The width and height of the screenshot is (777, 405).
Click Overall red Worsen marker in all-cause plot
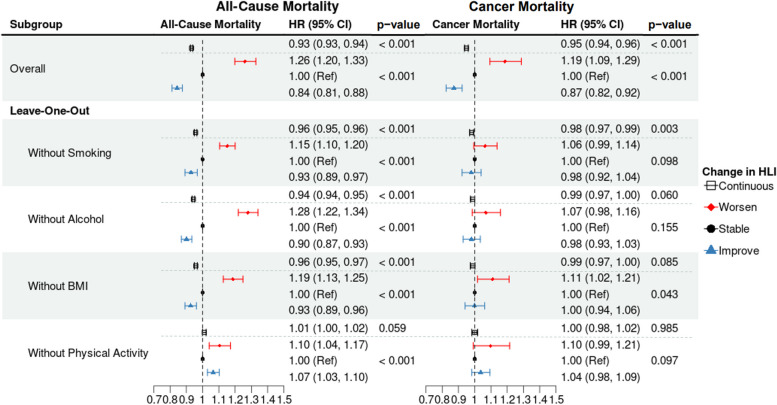tap(245, 61)
